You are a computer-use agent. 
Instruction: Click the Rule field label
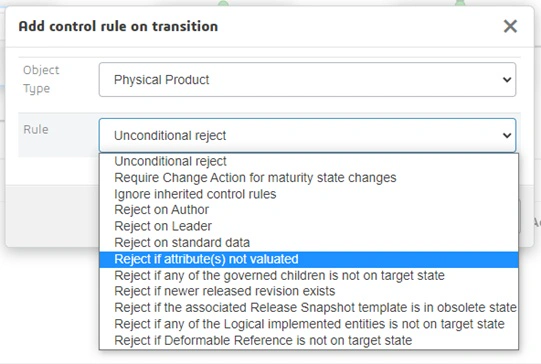click(x=36, y=130)
